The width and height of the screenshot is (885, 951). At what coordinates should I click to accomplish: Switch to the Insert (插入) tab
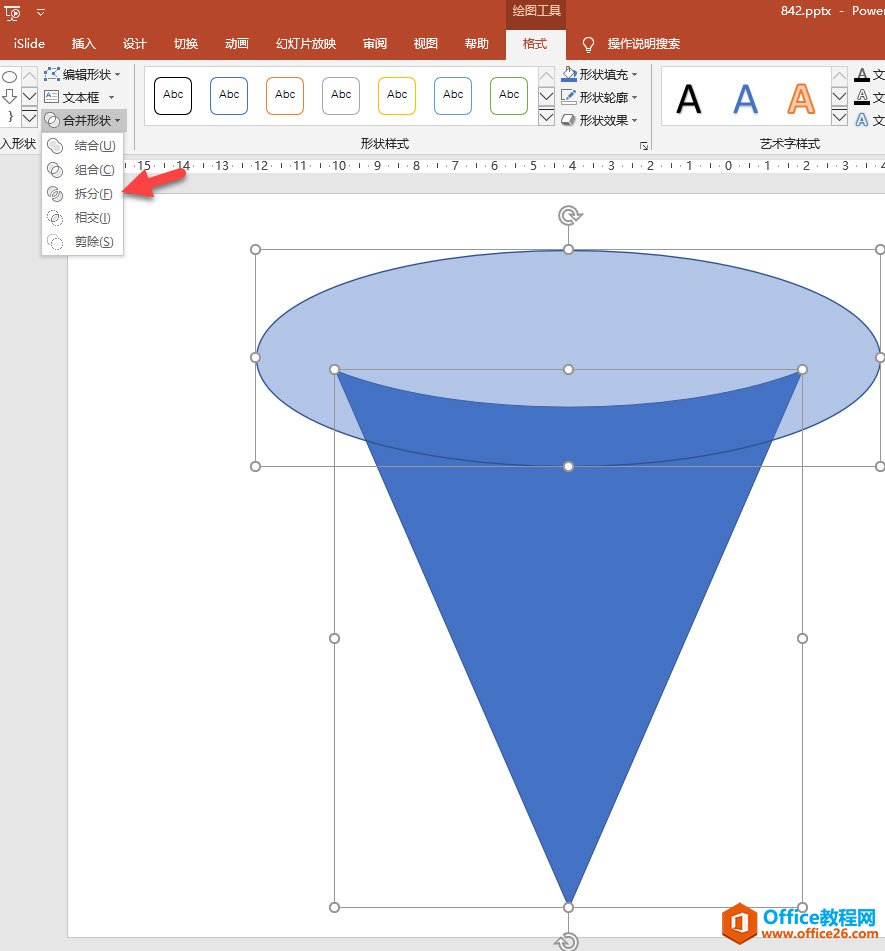pos(84,44)
